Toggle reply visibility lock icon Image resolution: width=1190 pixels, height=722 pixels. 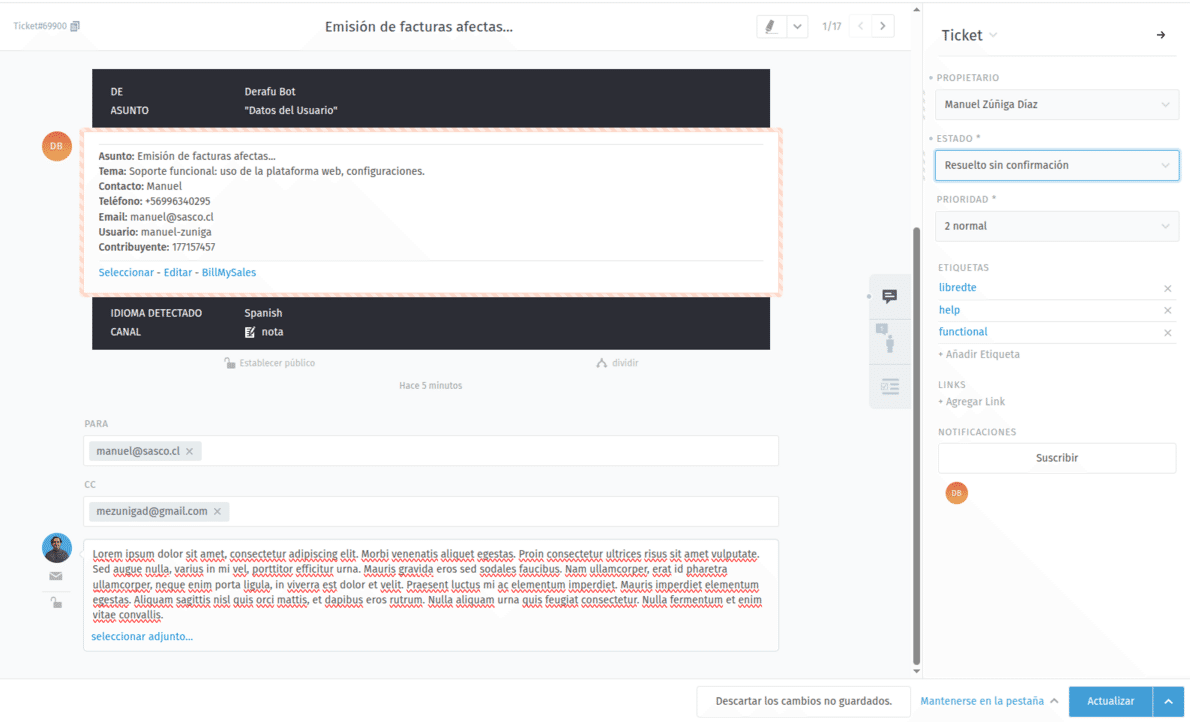[56, 602]
